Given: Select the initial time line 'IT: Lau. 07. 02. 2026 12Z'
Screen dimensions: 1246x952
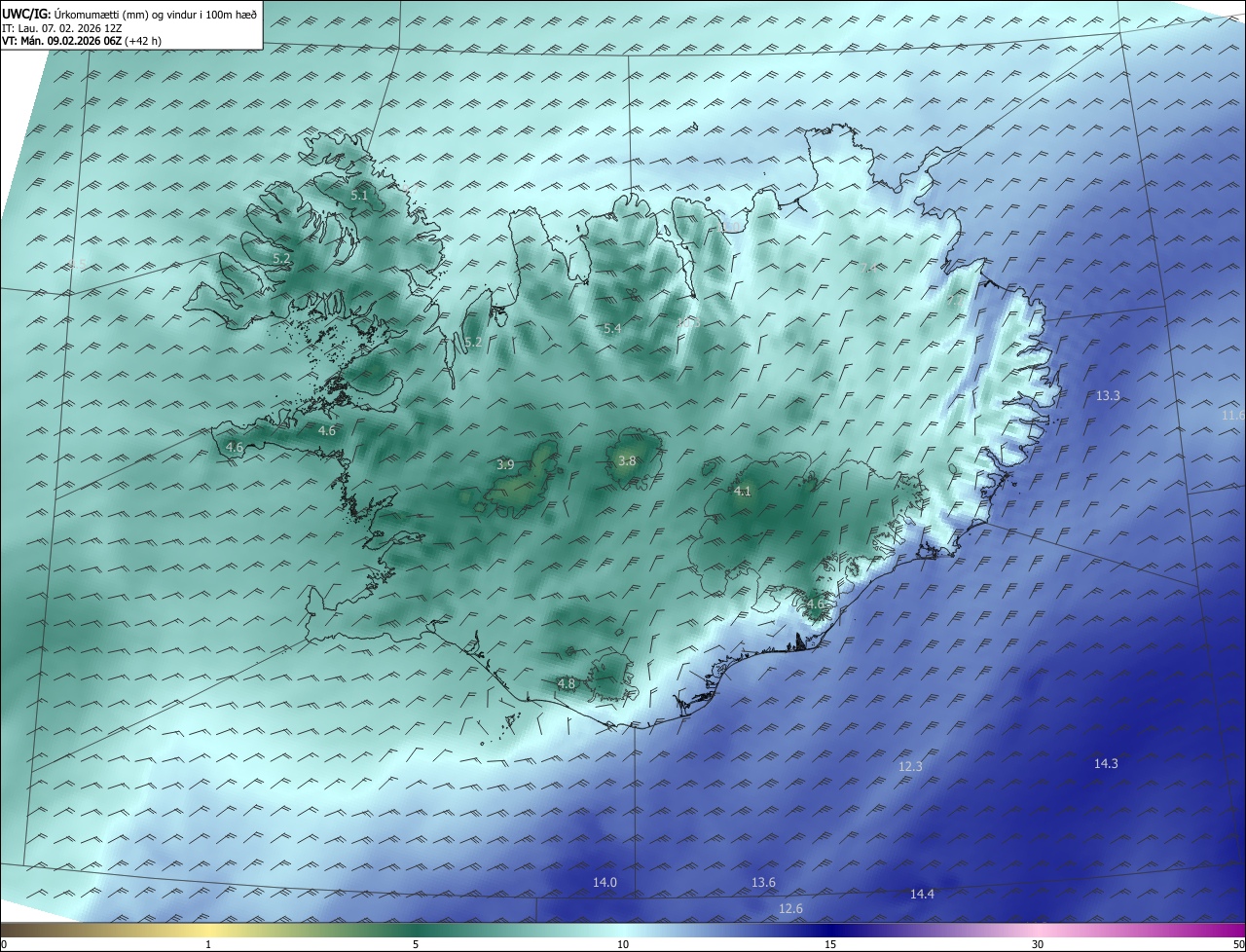Looking at the screenshot, I should click(62, 29).
